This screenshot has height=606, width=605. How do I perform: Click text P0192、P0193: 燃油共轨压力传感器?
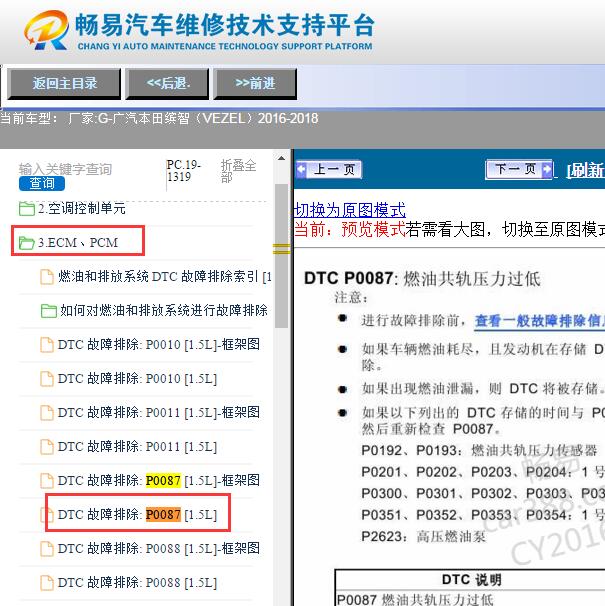coord(479,450)
